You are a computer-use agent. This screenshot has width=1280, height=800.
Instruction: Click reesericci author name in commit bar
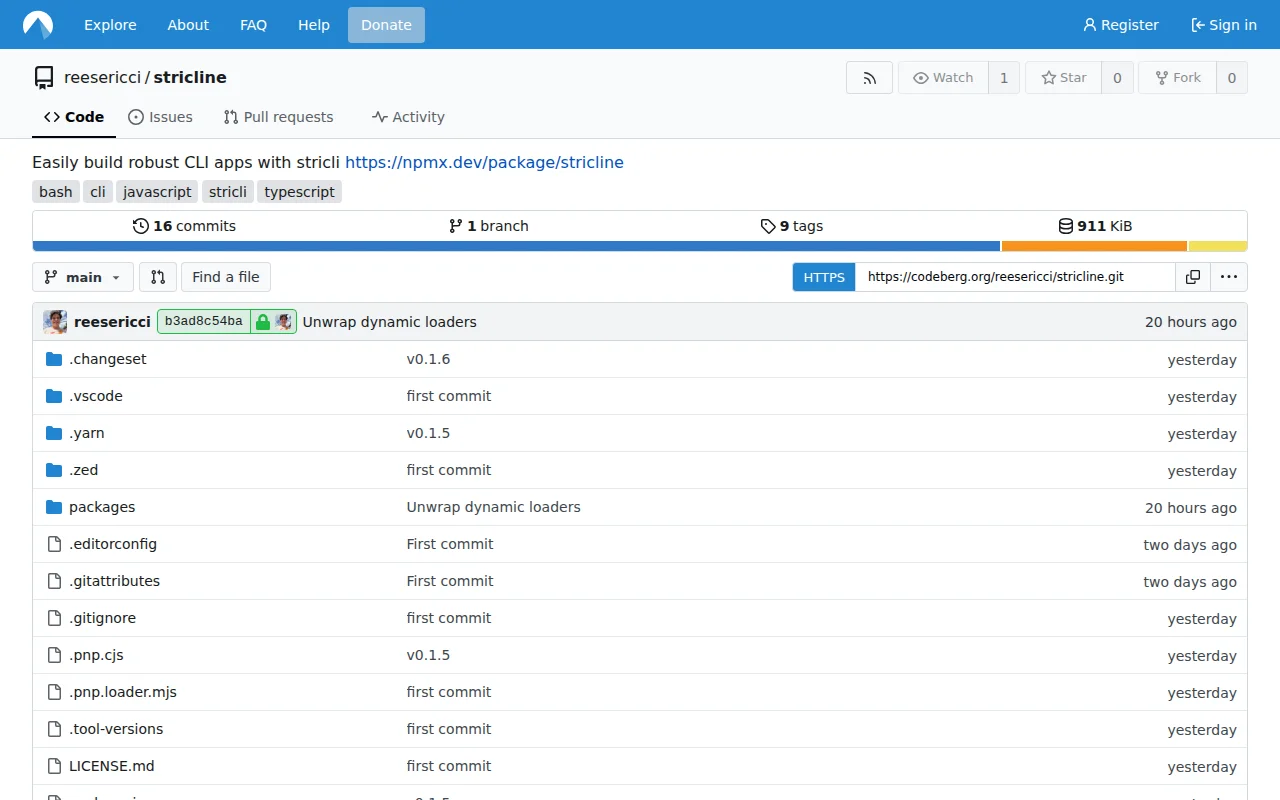click(x=112, y=322)
